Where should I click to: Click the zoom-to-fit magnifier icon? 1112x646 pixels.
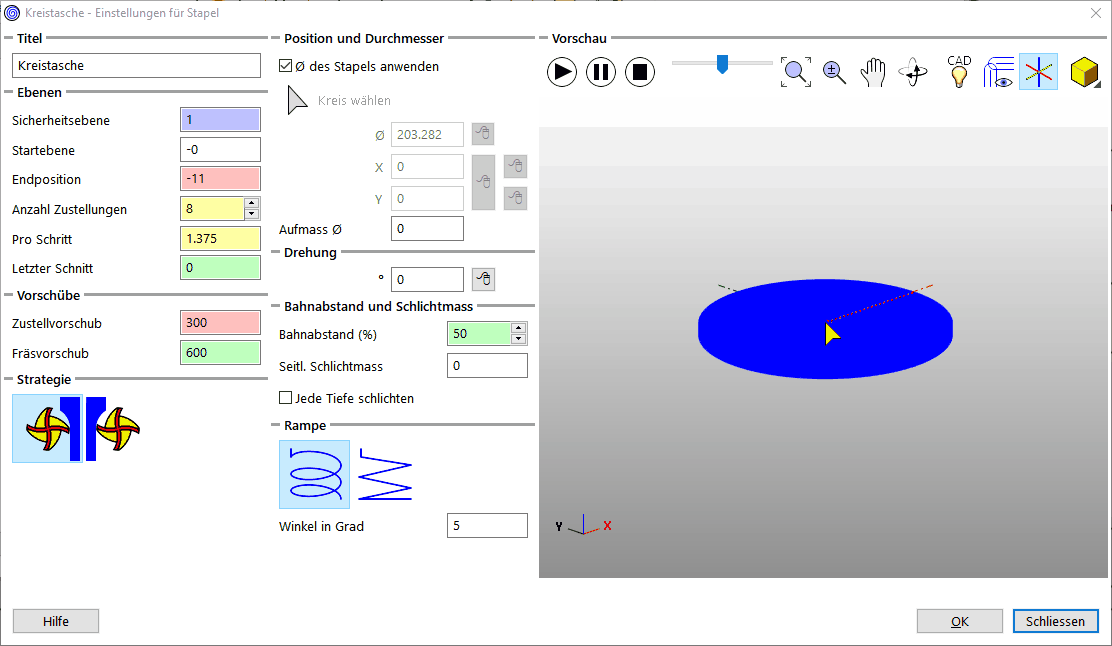click(796, 72)
